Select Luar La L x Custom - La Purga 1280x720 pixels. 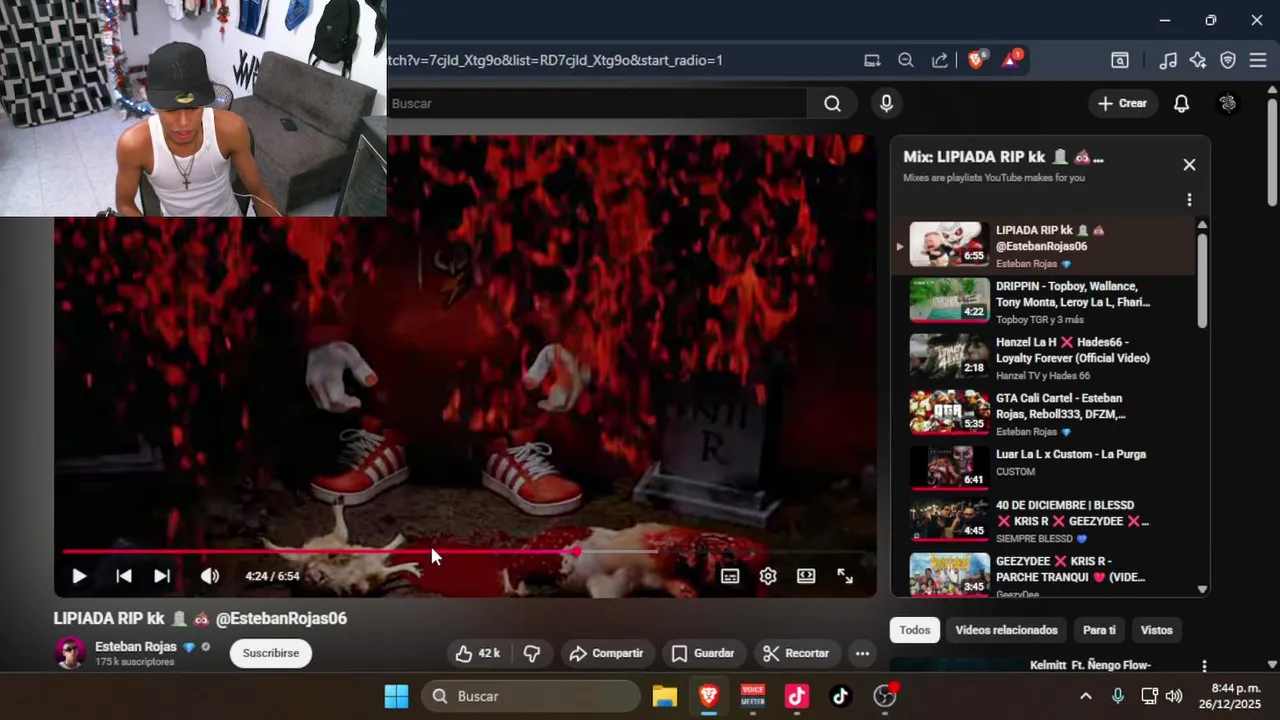(1044, 469)
